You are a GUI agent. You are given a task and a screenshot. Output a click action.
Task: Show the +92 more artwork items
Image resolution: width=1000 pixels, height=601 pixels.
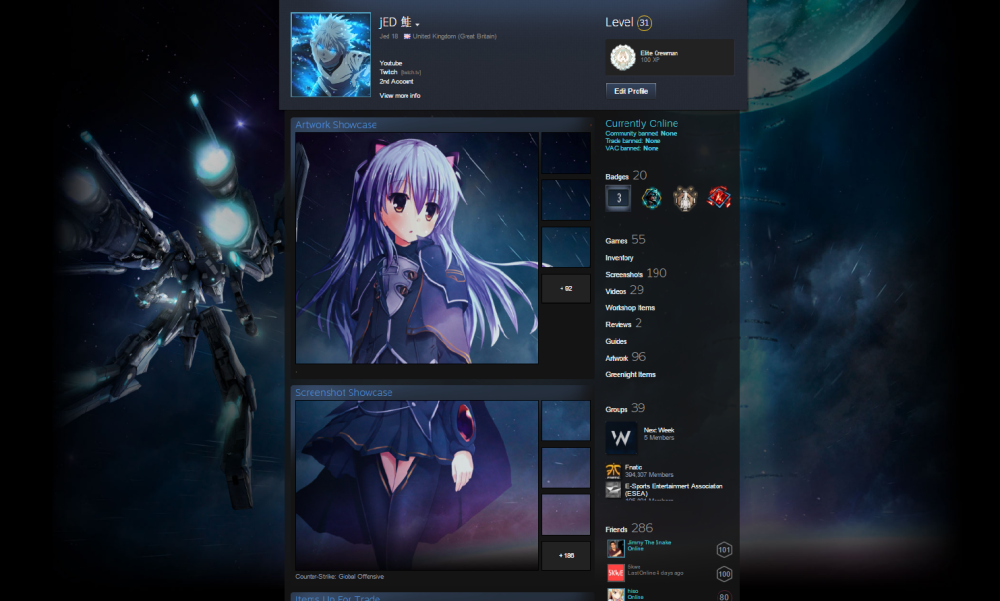566,289
